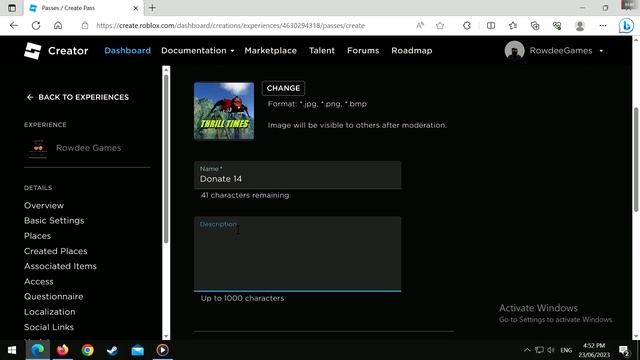View site information lock icon
The height and width of the screenshot is (360, 640).
[x=85, y=25]
